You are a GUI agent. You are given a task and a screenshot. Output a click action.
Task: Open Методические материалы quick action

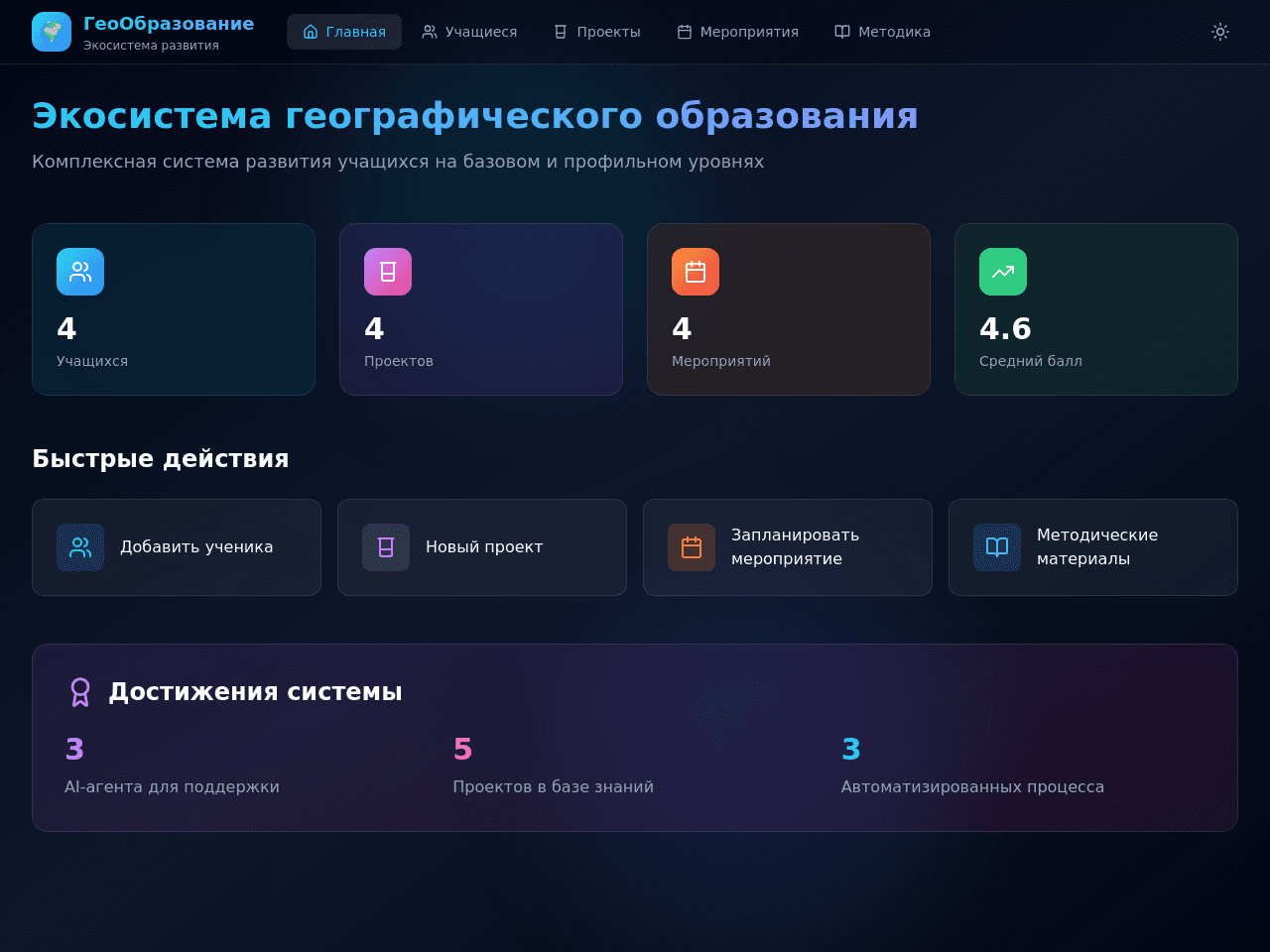click(1093, 547)
